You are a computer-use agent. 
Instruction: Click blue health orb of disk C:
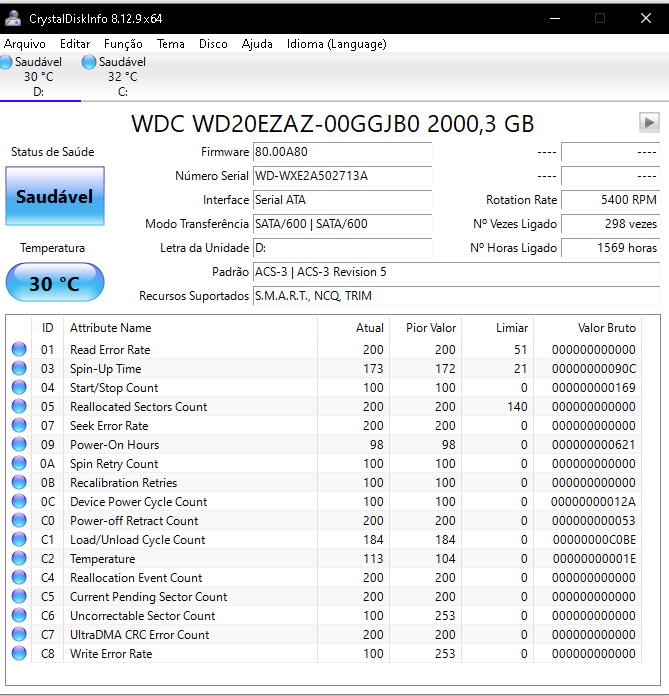tap(89, 62)
